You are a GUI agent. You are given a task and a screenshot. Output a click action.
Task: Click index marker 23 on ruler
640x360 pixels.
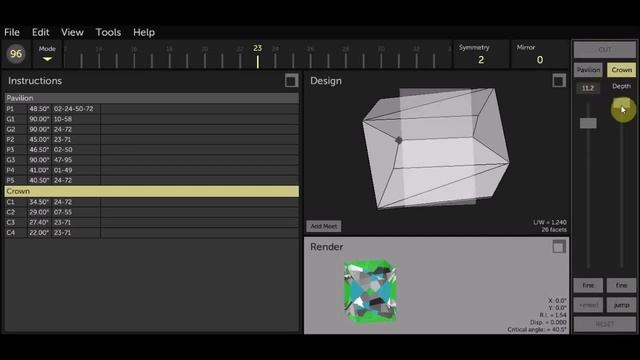[258, 56]
